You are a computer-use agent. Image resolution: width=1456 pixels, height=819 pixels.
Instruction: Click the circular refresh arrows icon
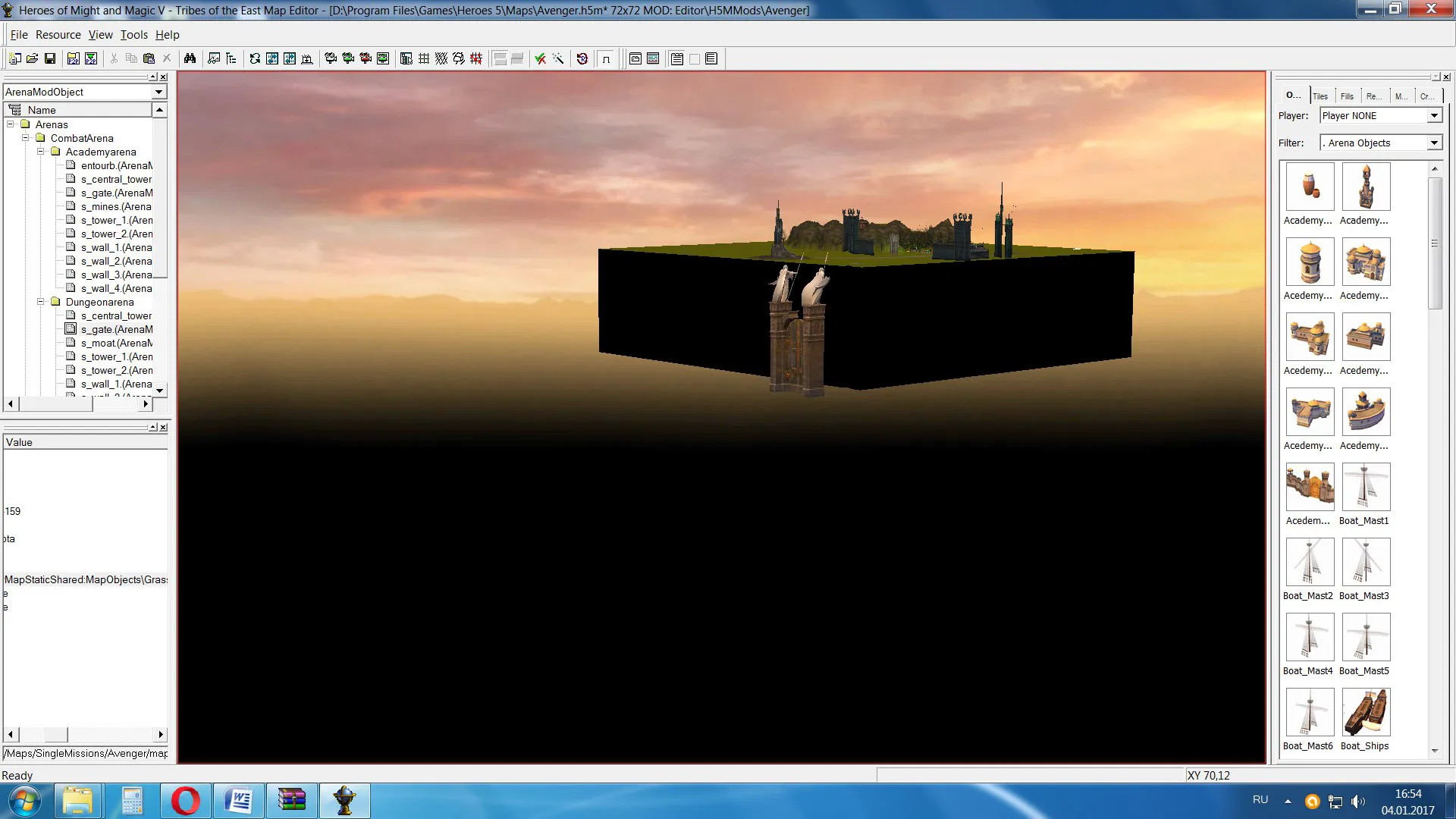click(x=255, y=58)
